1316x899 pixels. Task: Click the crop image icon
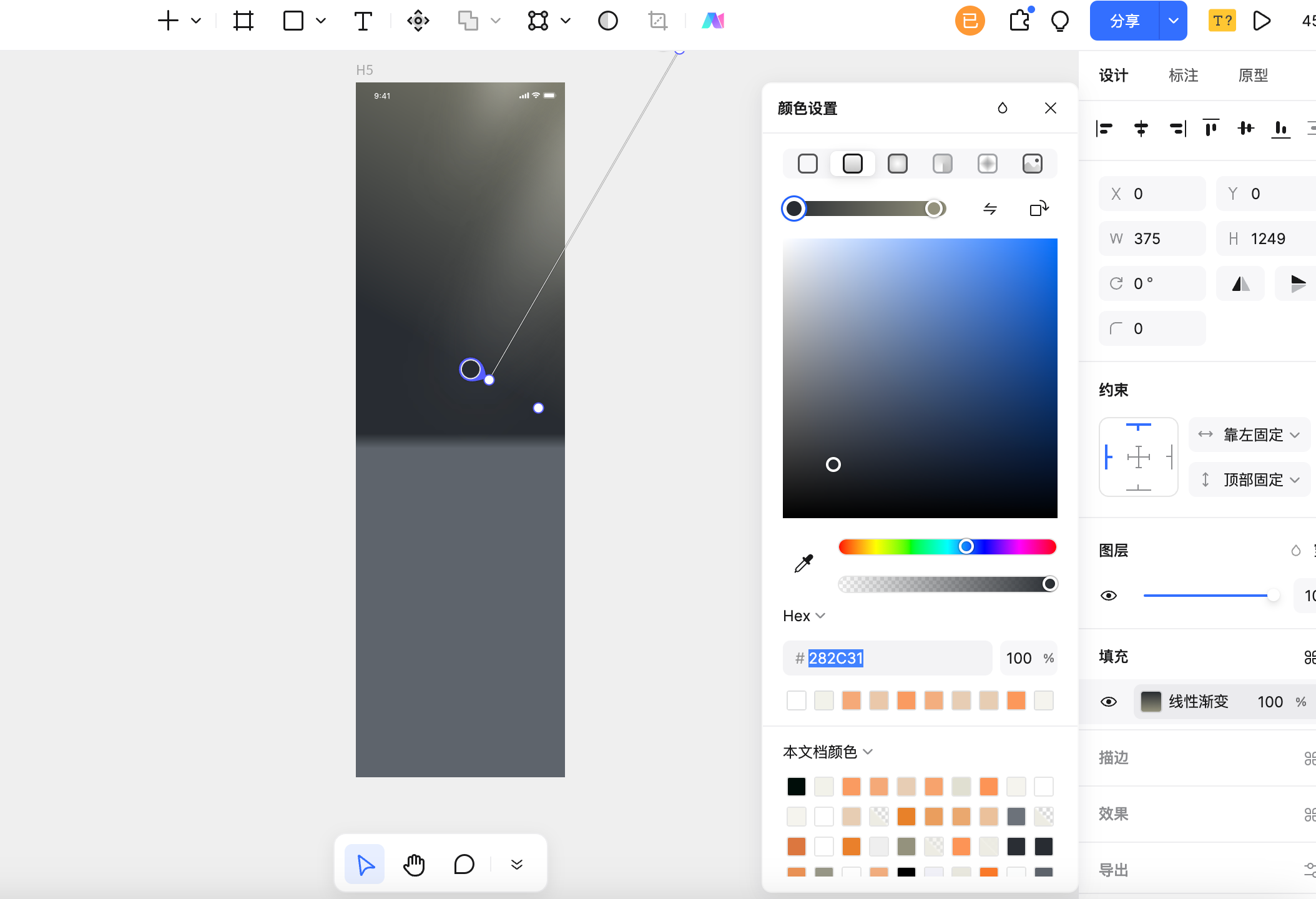click(657, 21)
